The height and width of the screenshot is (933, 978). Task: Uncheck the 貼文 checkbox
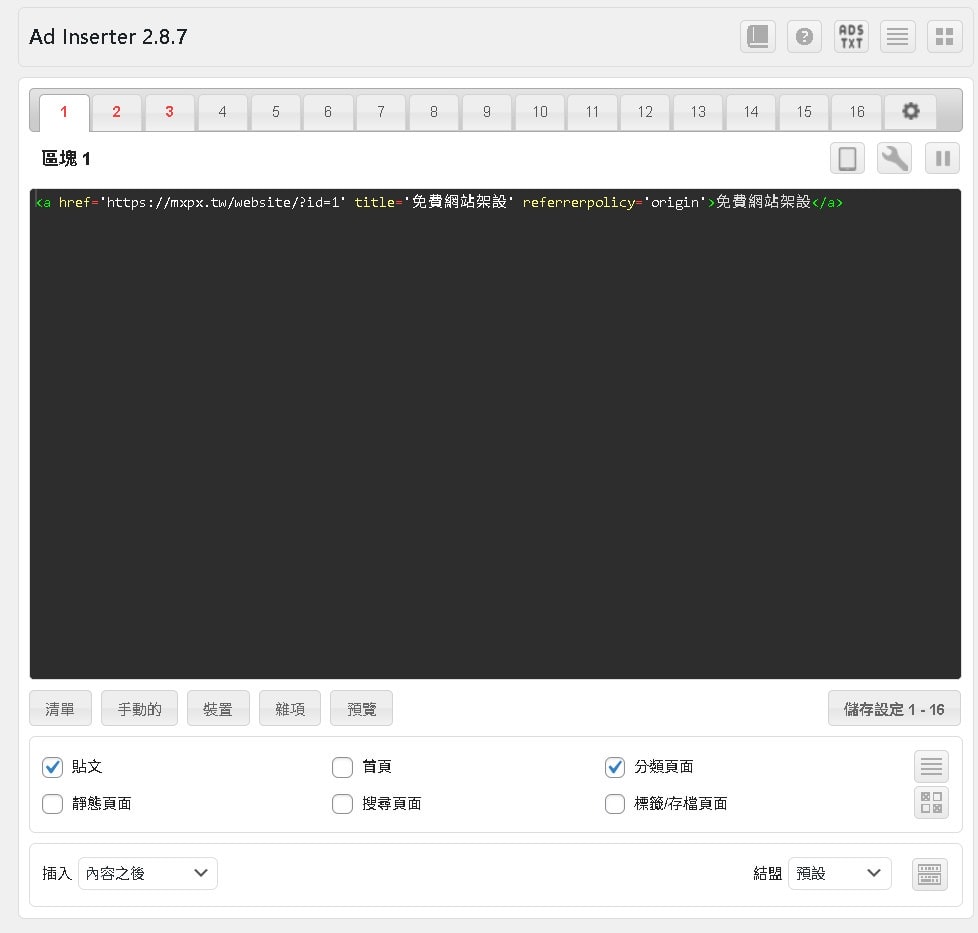pos(53,767)
